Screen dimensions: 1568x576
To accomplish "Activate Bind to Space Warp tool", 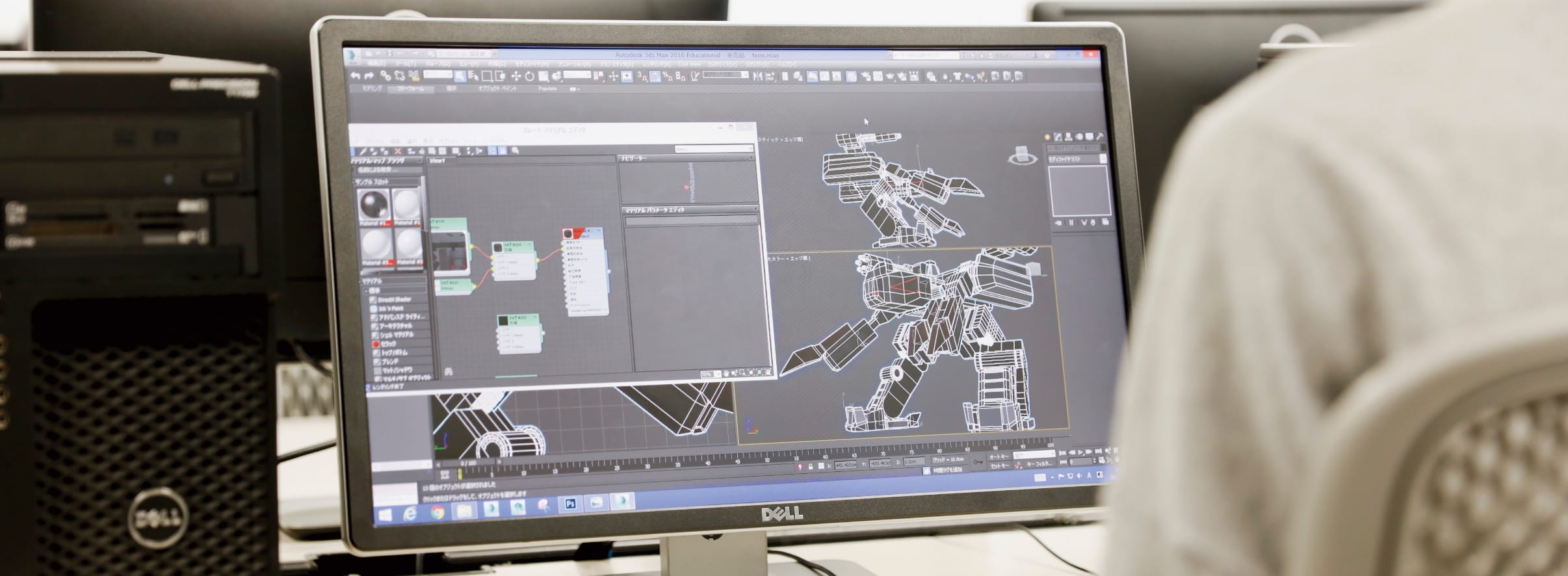I will [413, 76].
